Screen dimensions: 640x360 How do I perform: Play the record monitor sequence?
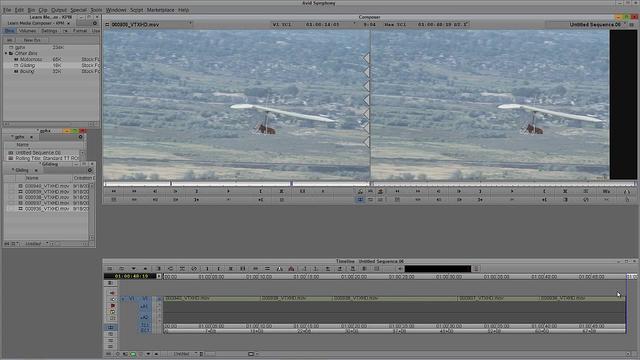[512, 191]
